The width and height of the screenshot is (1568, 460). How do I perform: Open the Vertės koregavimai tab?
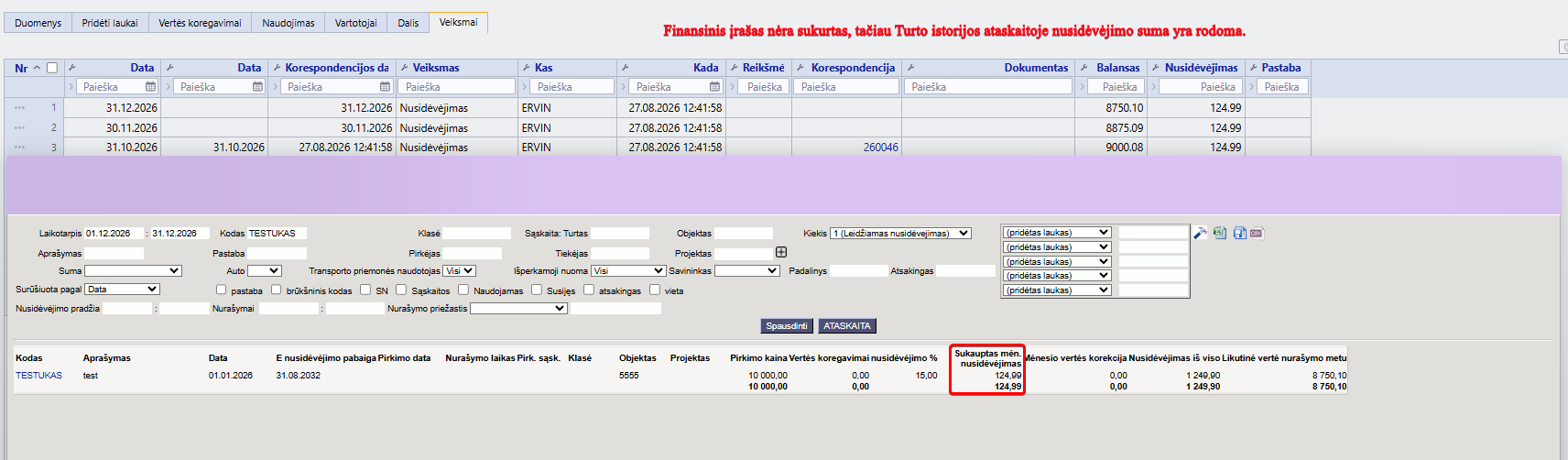[201, 23]
